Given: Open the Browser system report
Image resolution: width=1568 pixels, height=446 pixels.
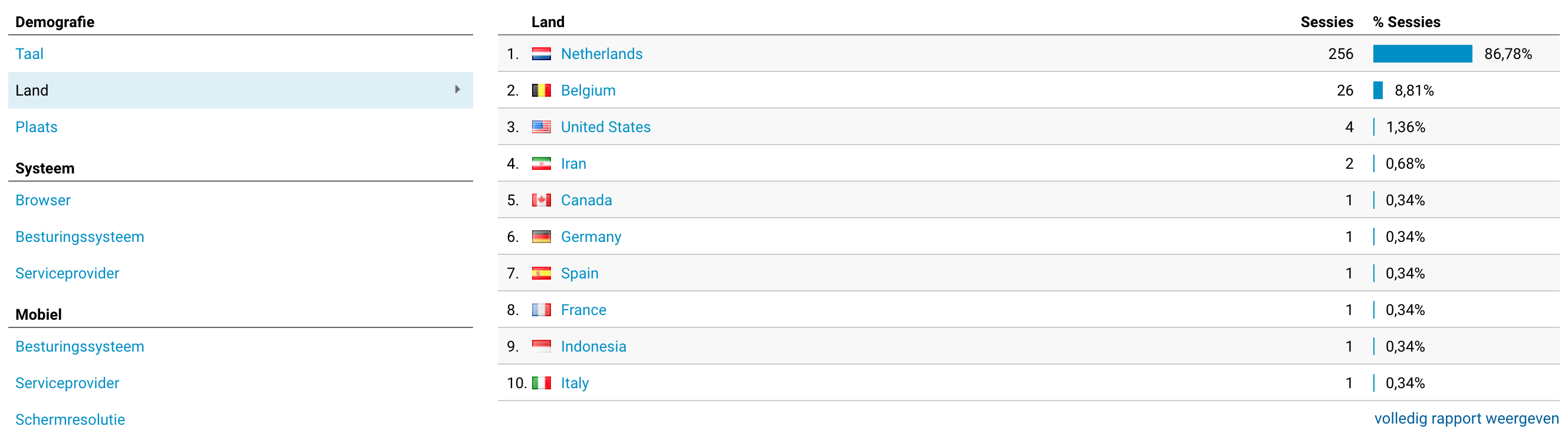Looking at the screenshot, I should coord(42,200).
